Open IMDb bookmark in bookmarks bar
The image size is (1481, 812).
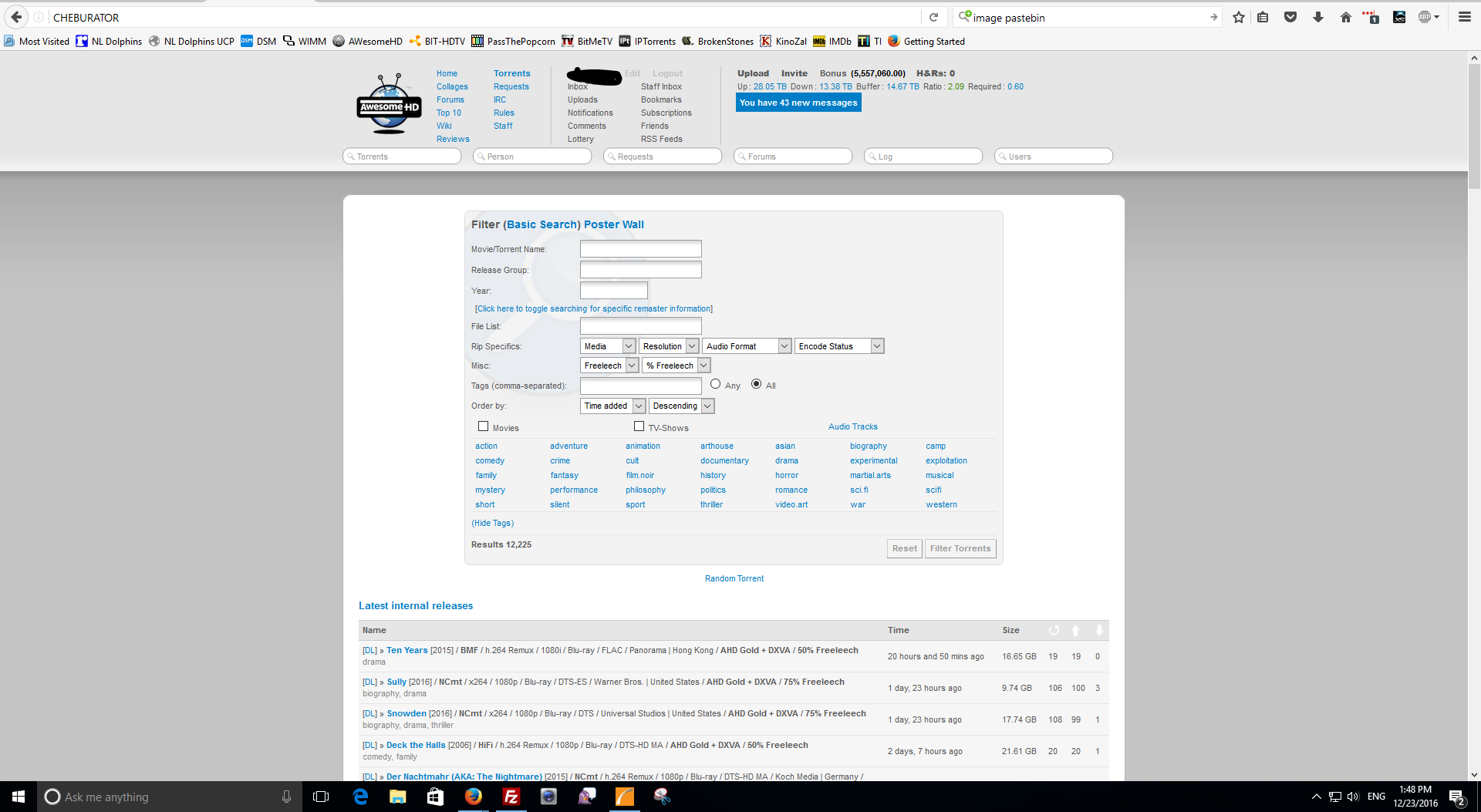point(832,42)
